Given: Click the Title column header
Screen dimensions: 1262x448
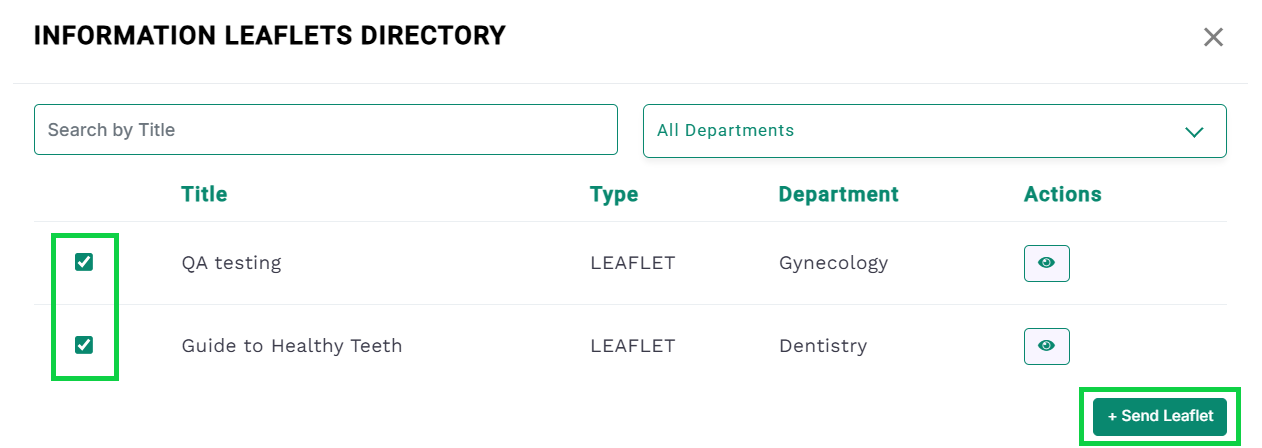Looking at the screenshot, I should (204, 194).
